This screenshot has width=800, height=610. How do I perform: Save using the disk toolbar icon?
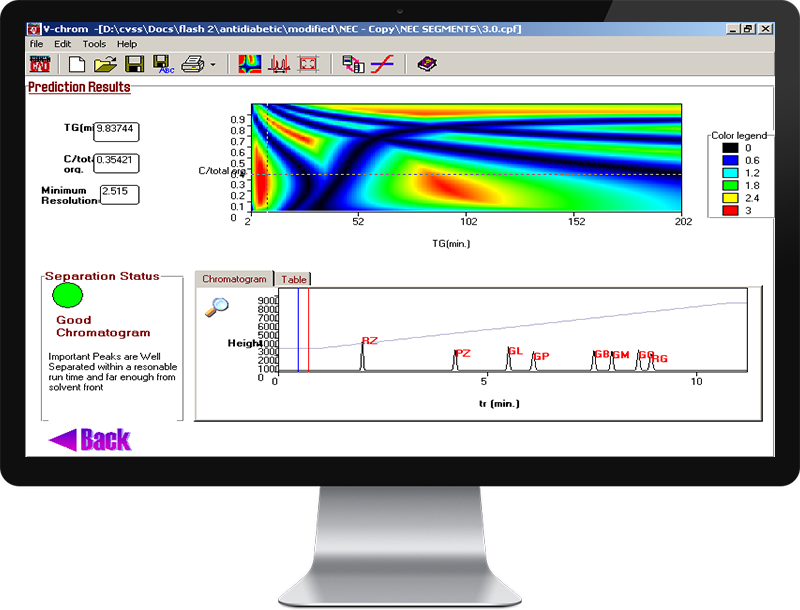click(x=133, y=64)
